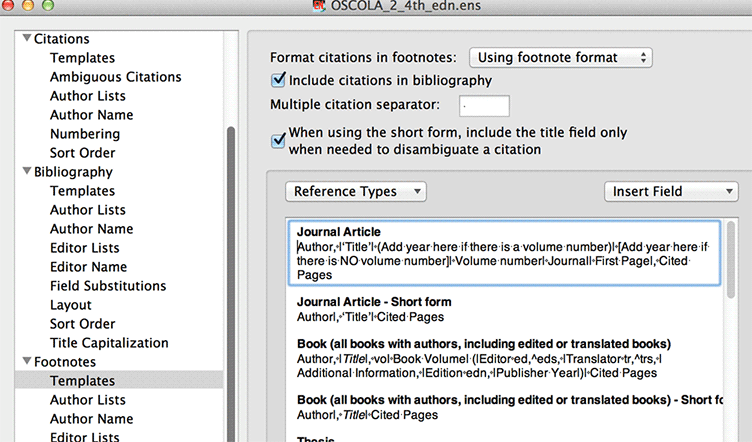The image size is (752, 442).
Task: Select Editor Name under Bibliography
Action: click(x=88, y=267)
